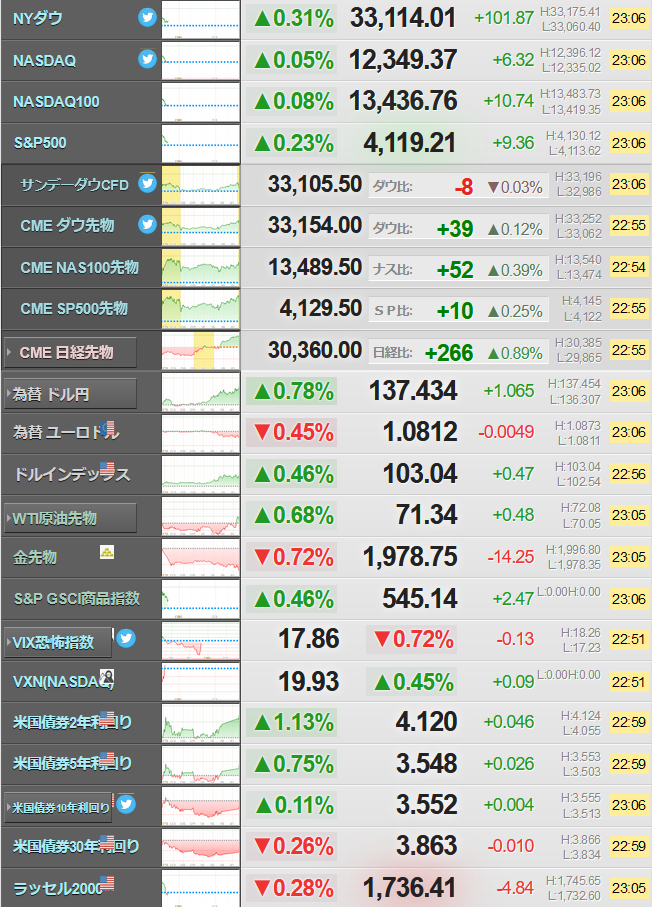The image size is (652, 907).
Task: Open the NYダウ index link
Action: (38, 19)
